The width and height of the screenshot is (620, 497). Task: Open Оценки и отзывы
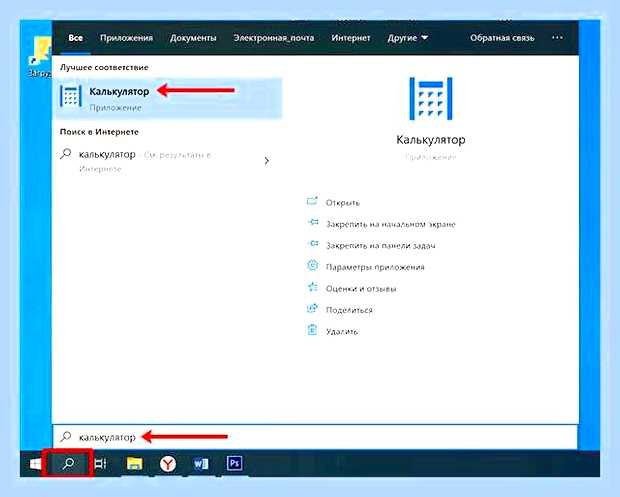361,289
